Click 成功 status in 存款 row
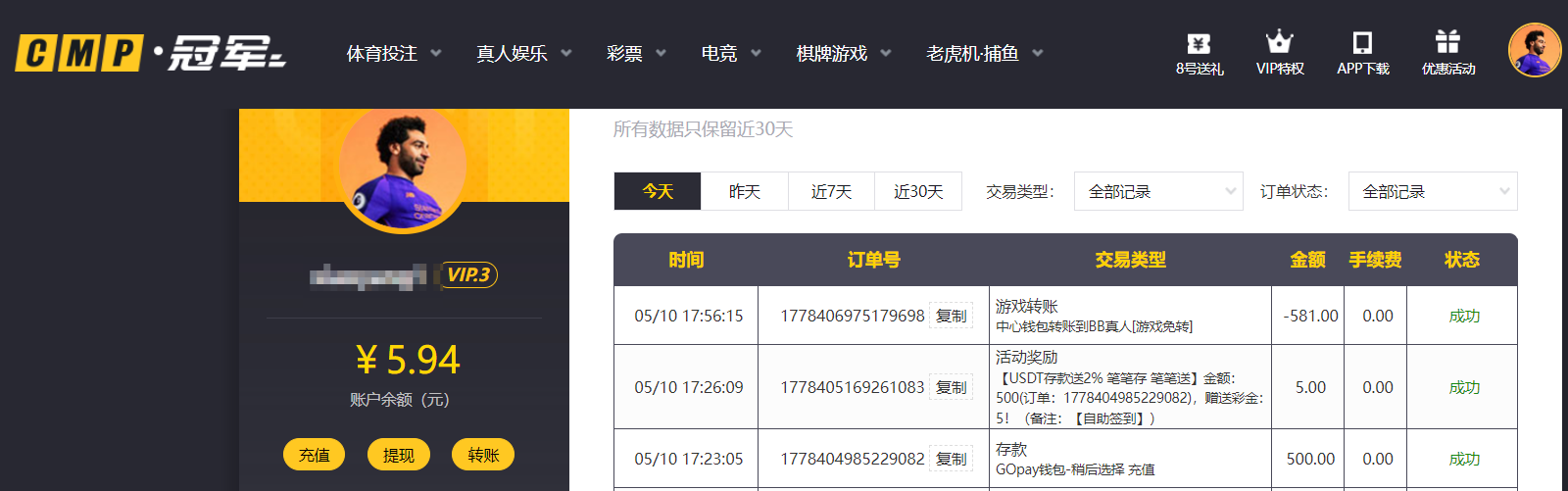 pos(1464,459)
